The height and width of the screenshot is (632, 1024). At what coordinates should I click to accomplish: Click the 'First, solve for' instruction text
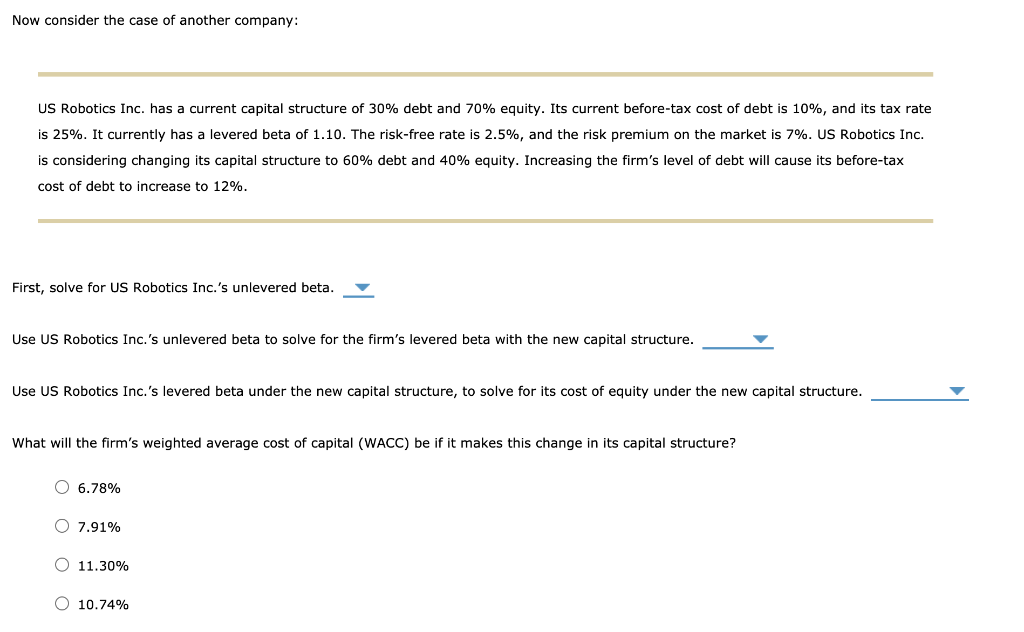click(170, 287)
